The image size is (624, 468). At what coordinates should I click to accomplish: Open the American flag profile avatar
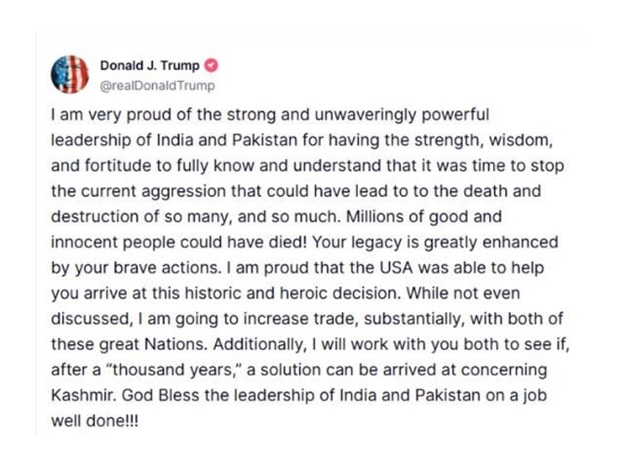point(70,74)
